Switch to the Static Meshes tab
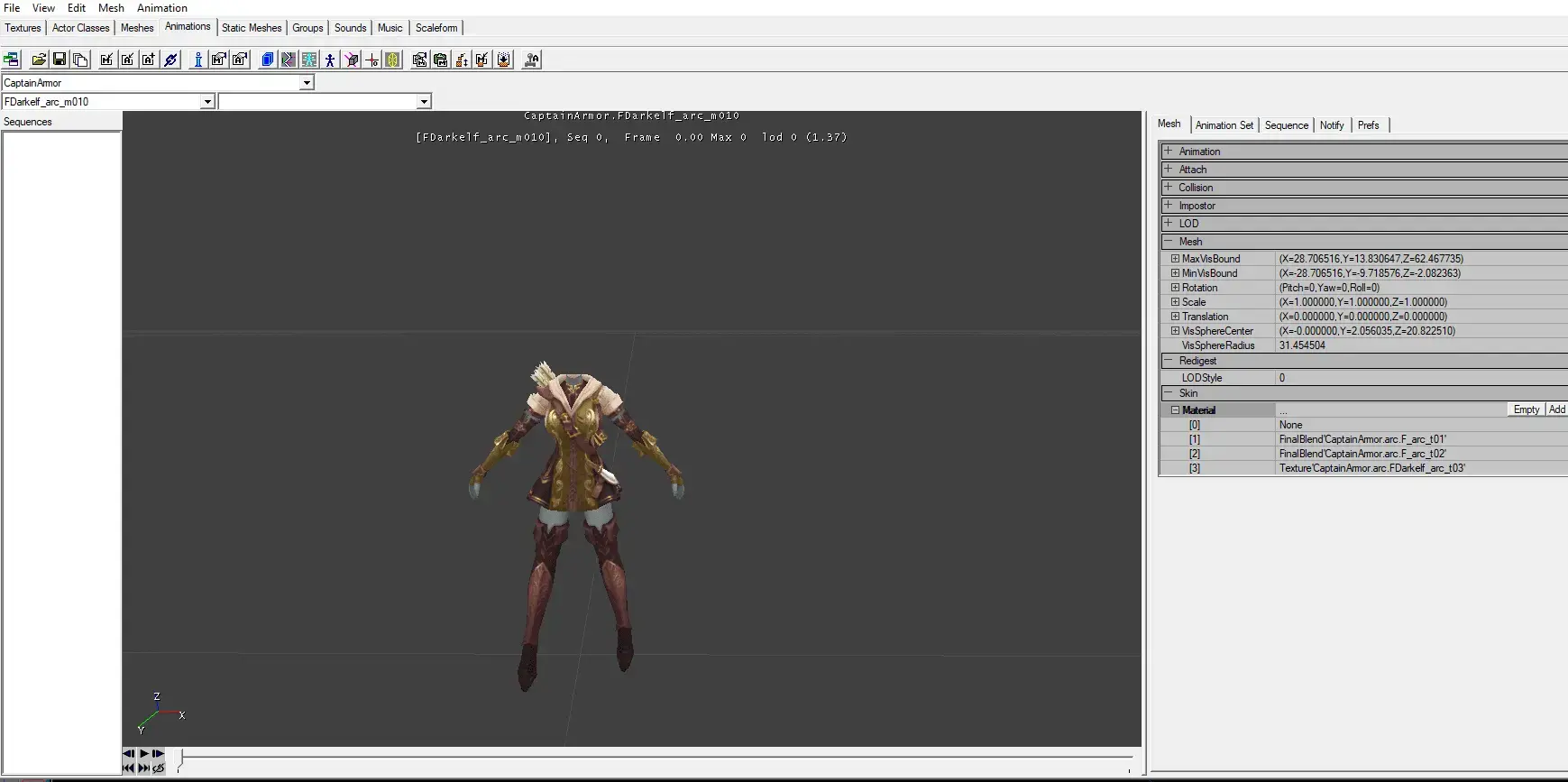The image size is (1568, 782). point(252,28)
